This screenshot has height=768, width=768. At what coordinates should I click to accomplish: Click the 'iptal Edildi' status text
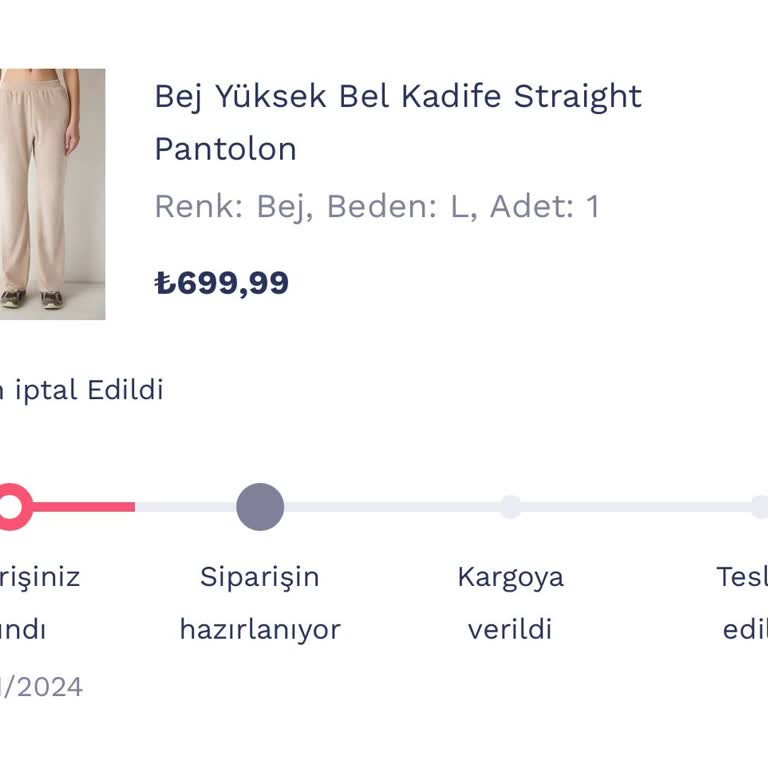coord(88,390)
